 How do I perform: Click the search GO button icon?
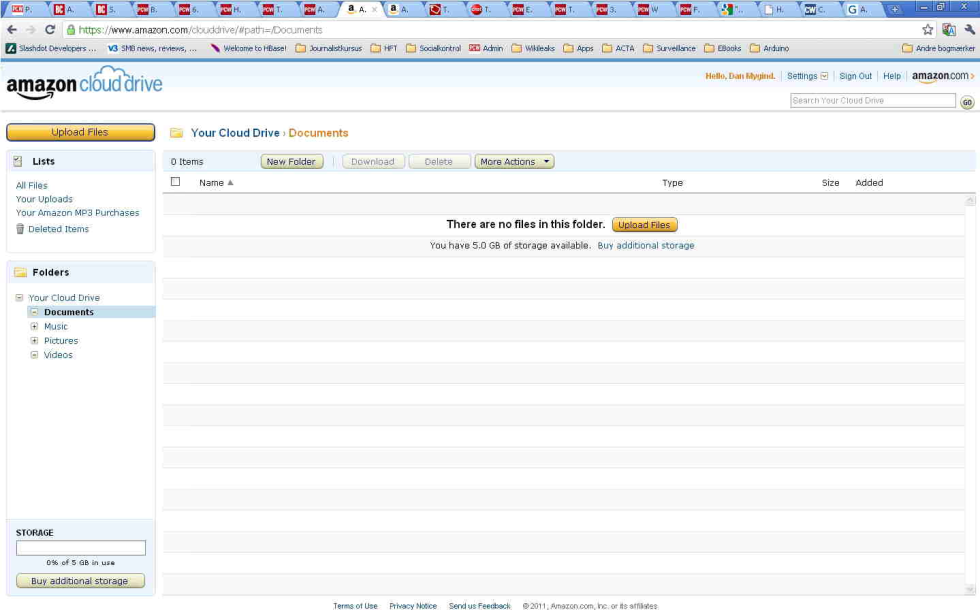[967, 102]
